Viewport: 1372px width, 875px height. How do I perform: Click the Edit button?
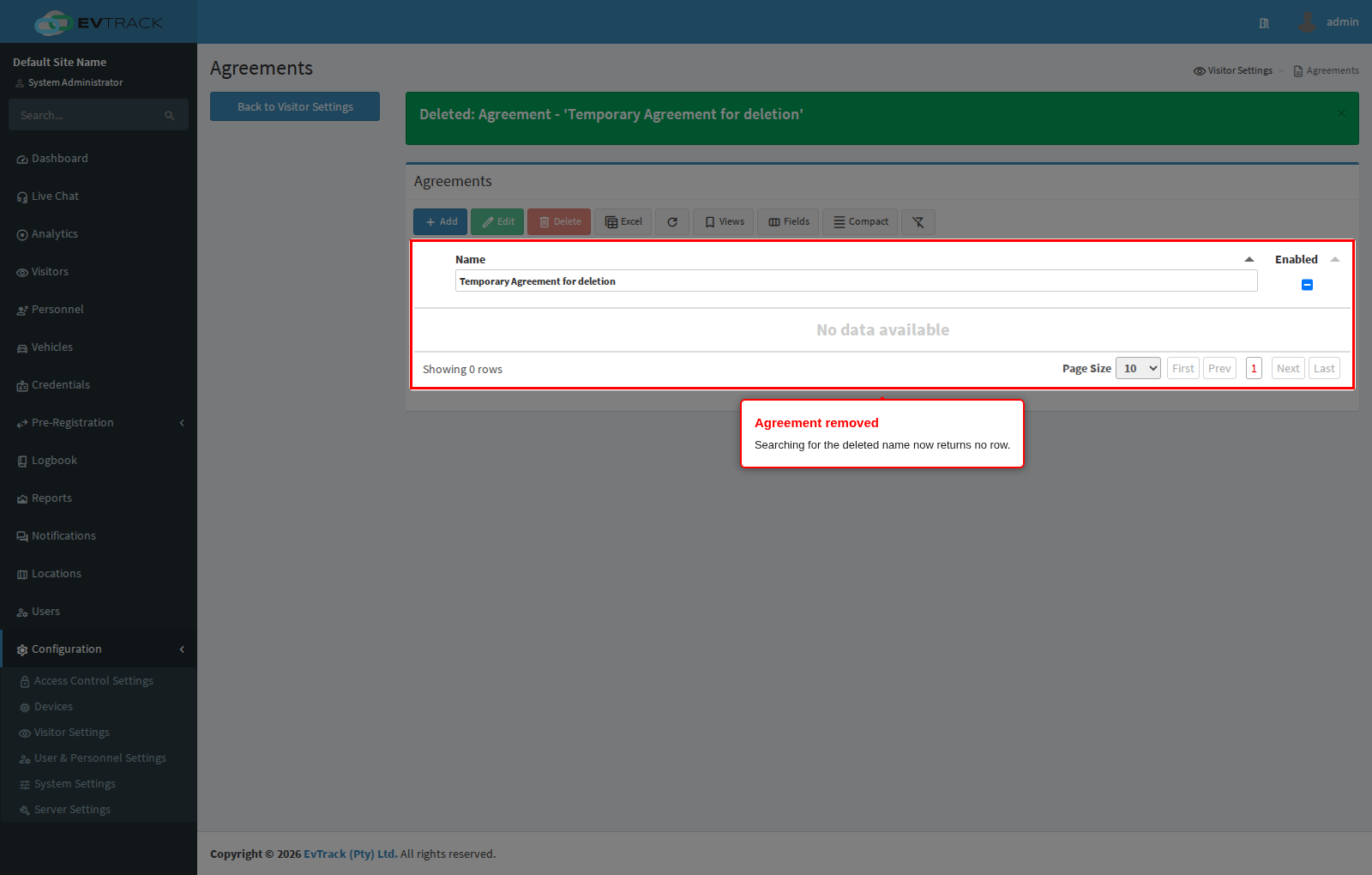pos(497,221)
